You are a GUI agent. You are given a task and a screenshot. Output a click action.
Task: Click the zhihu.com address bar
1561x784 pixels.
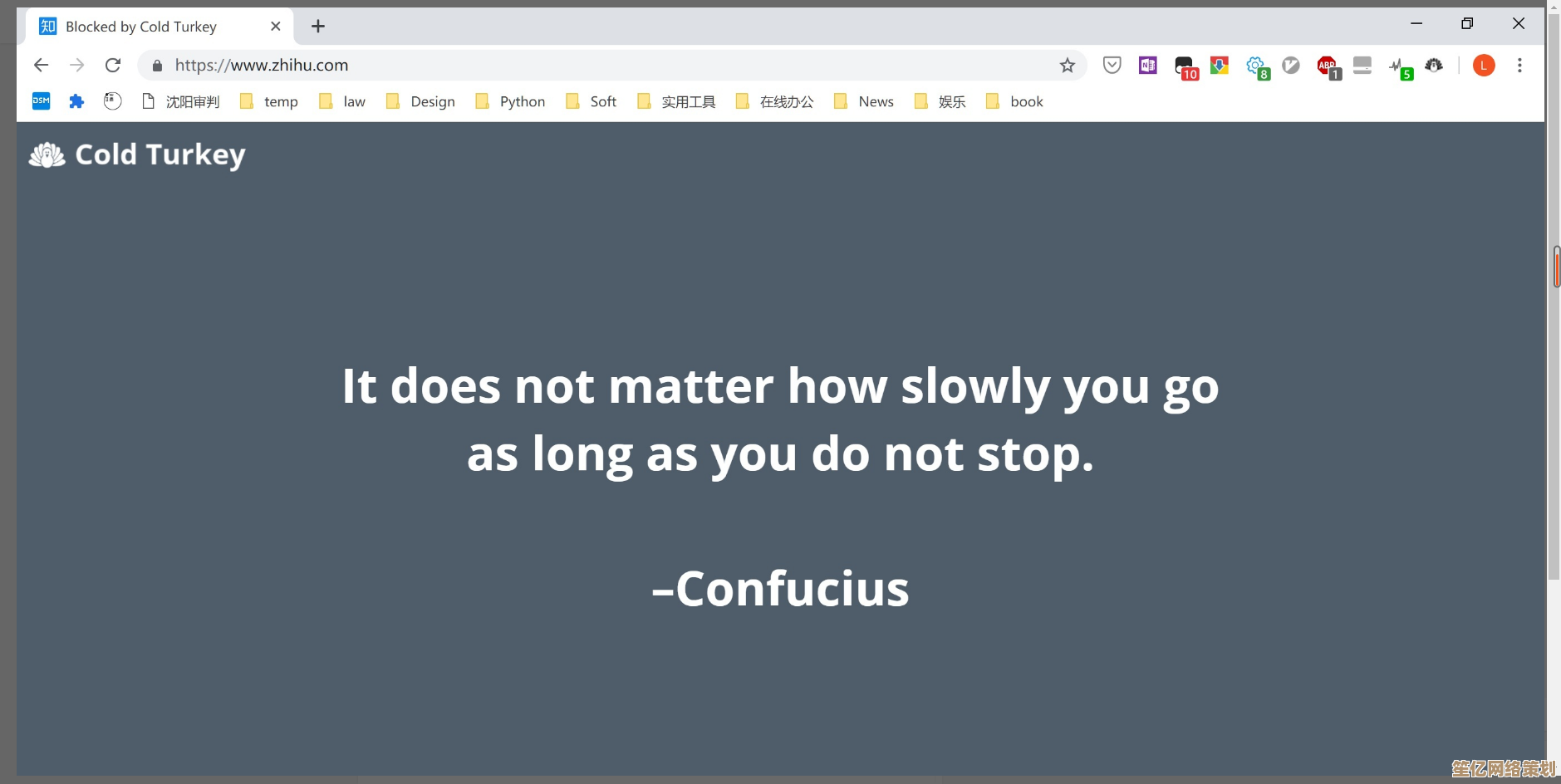tap(582, 66)
